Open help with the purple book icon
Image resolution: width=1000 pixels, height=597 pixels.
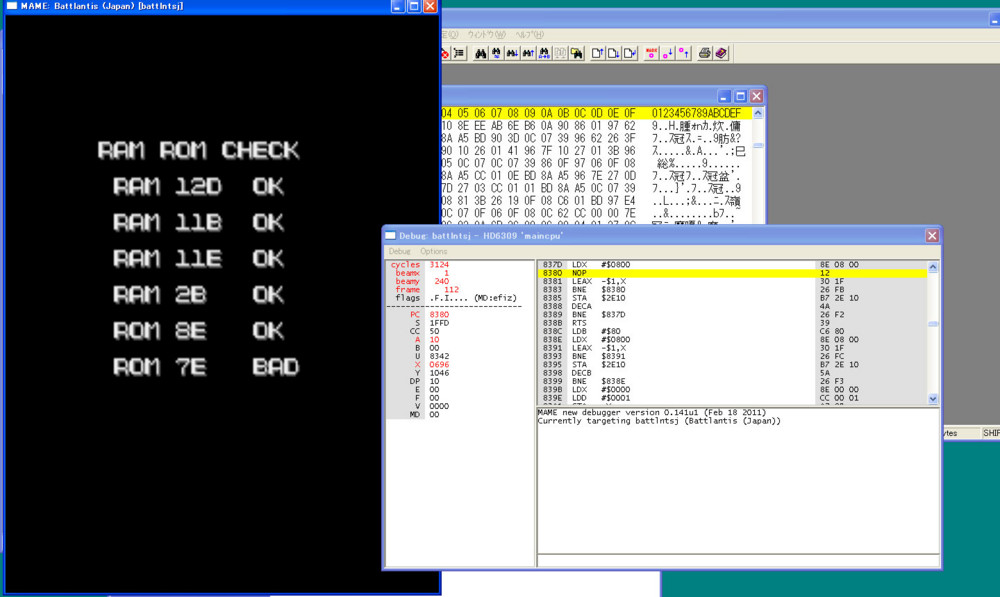(x=721, y=54)
